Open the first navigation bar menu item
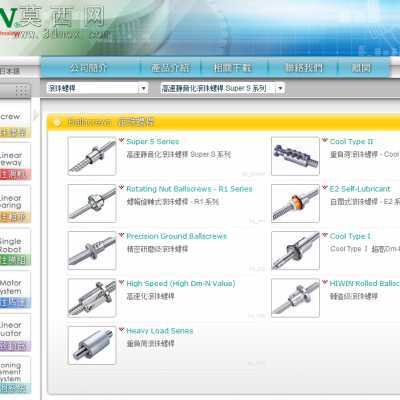 89,68
